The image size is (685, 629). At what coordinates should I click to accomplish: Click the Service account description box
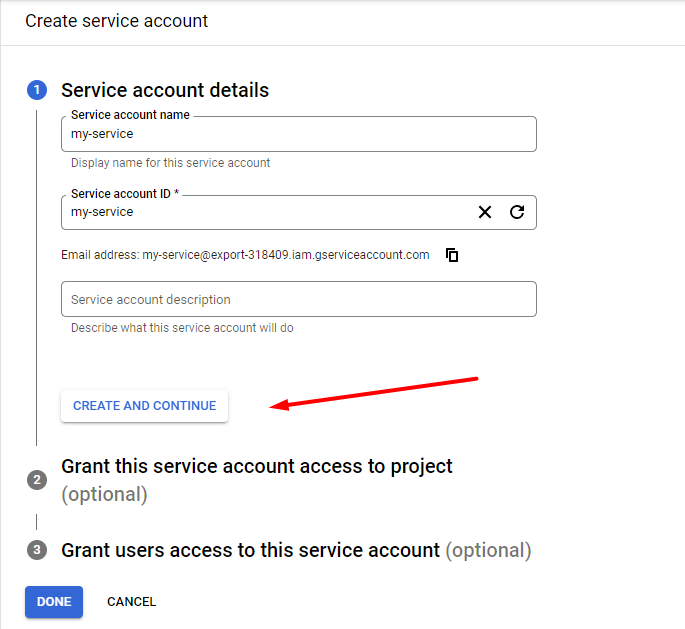pos(299,299)
